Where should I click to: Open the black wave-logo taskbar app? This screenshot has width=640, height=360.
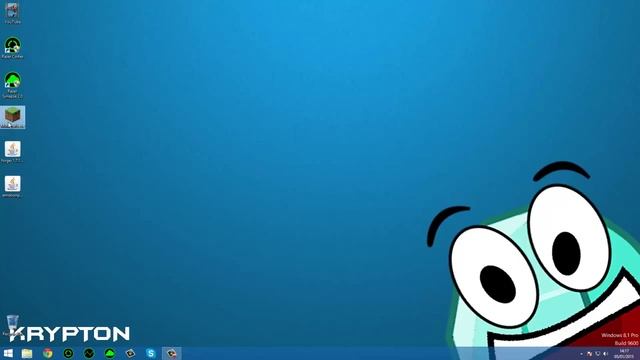pyautogui.click(x=89, y=353)
